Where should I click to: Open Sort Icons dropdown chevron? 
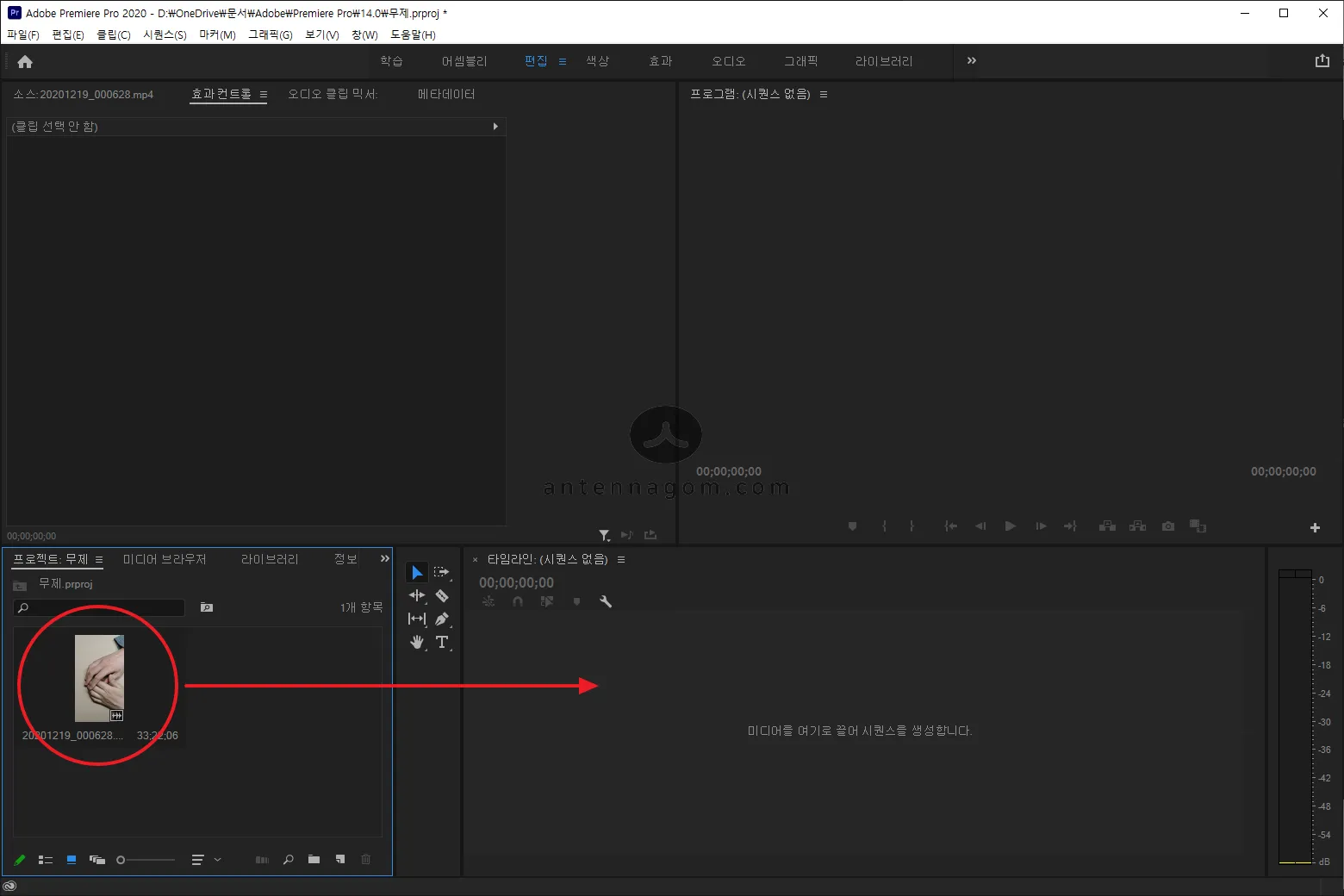[x=217, y=860]
